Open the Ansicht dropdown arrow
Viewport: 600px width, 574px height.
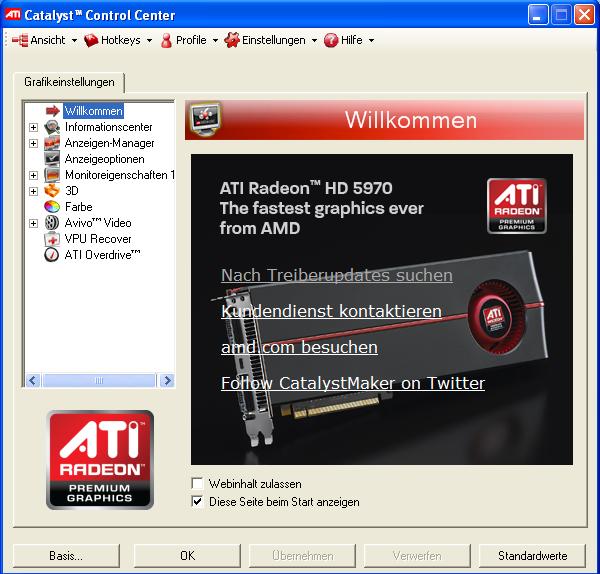click(74, 40)
